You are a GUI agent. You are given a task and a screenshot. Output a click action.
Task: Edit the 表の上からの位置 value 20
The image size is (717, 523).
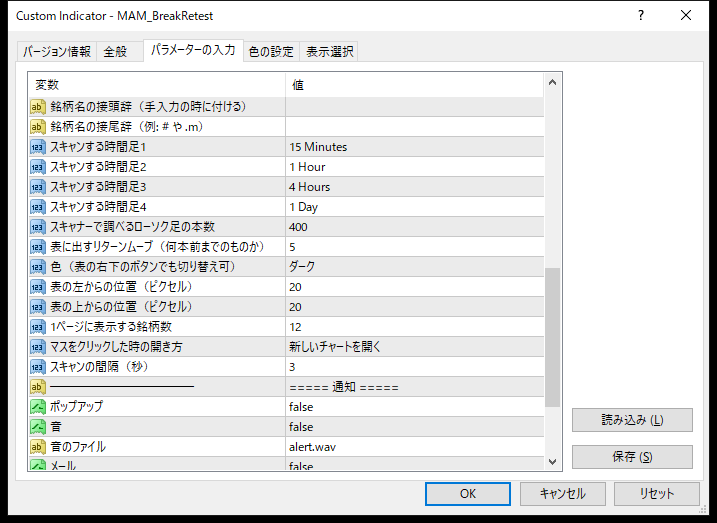(415, 307)
